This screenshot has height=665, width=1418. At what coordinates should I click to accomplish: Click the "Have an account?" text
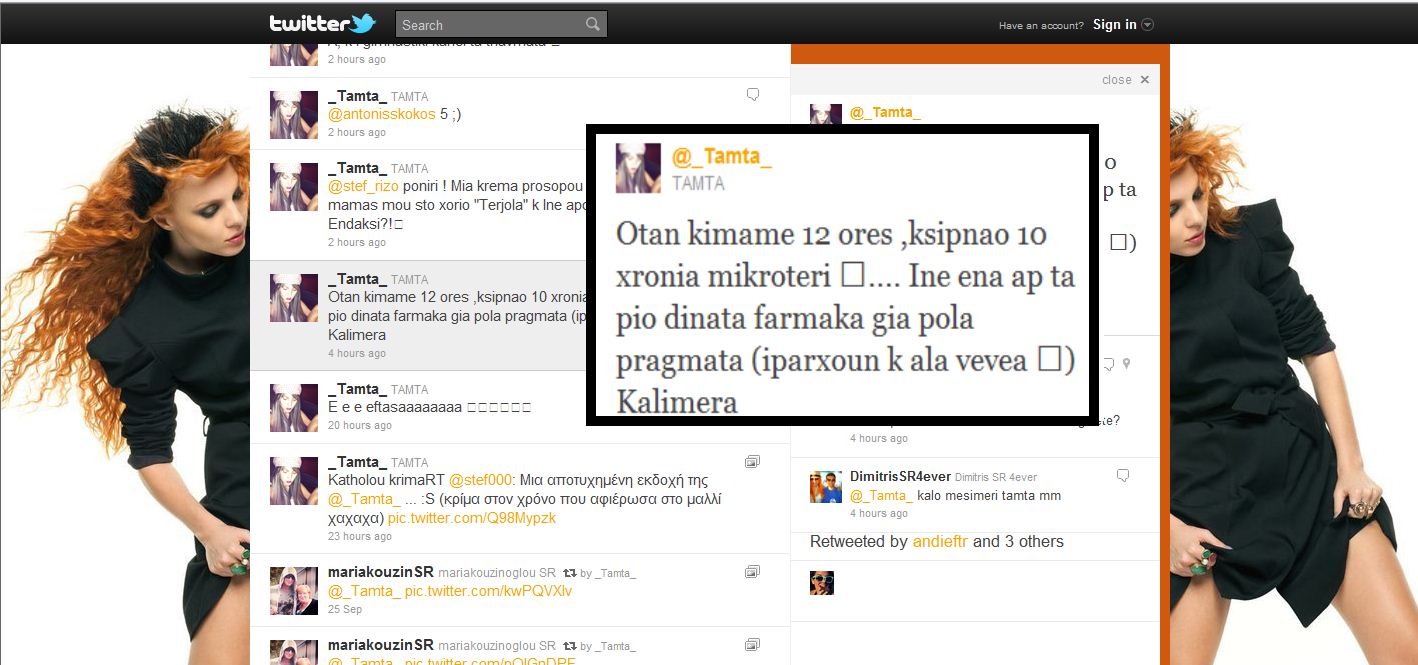pyautogui.click(x=1041, y=26)
